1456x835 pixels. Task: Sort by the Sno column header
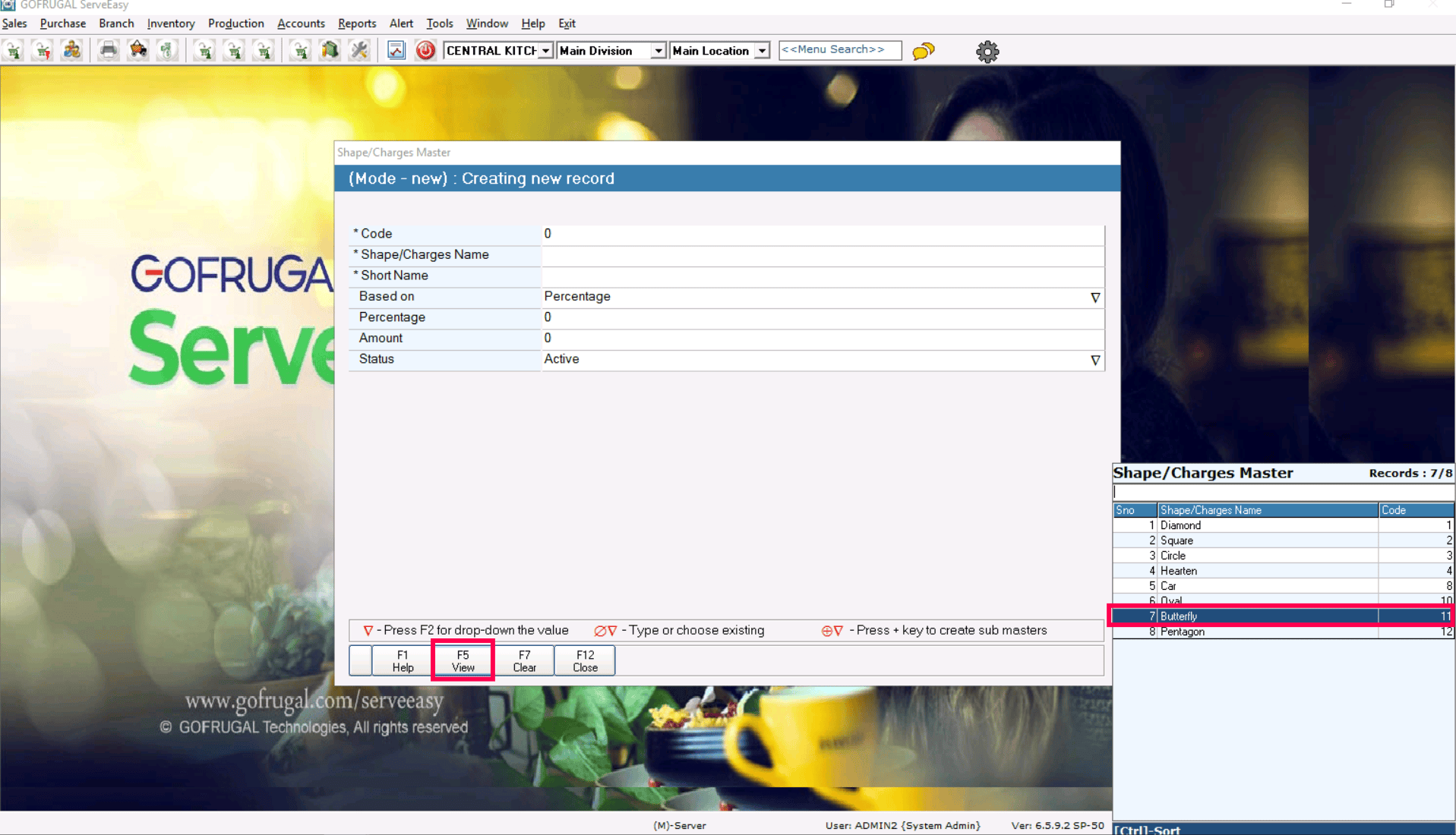coord(1135,510)
